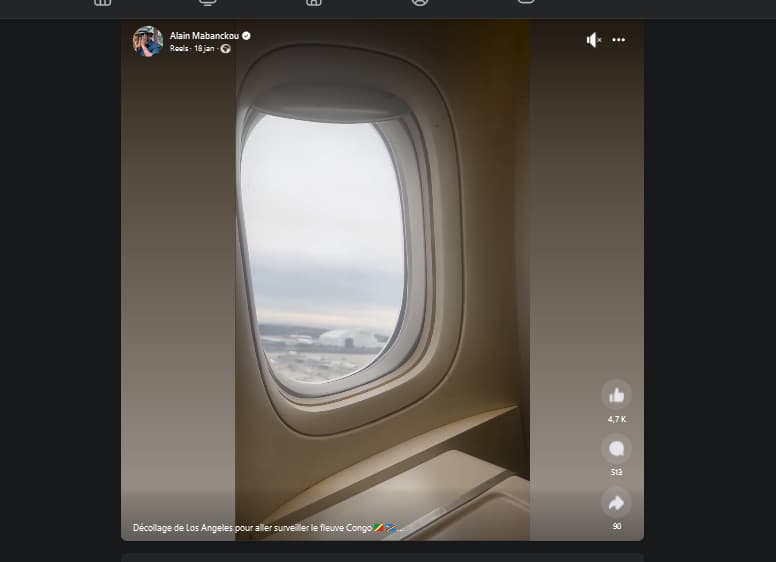Switch to the Video tab in top navigation

207,2
